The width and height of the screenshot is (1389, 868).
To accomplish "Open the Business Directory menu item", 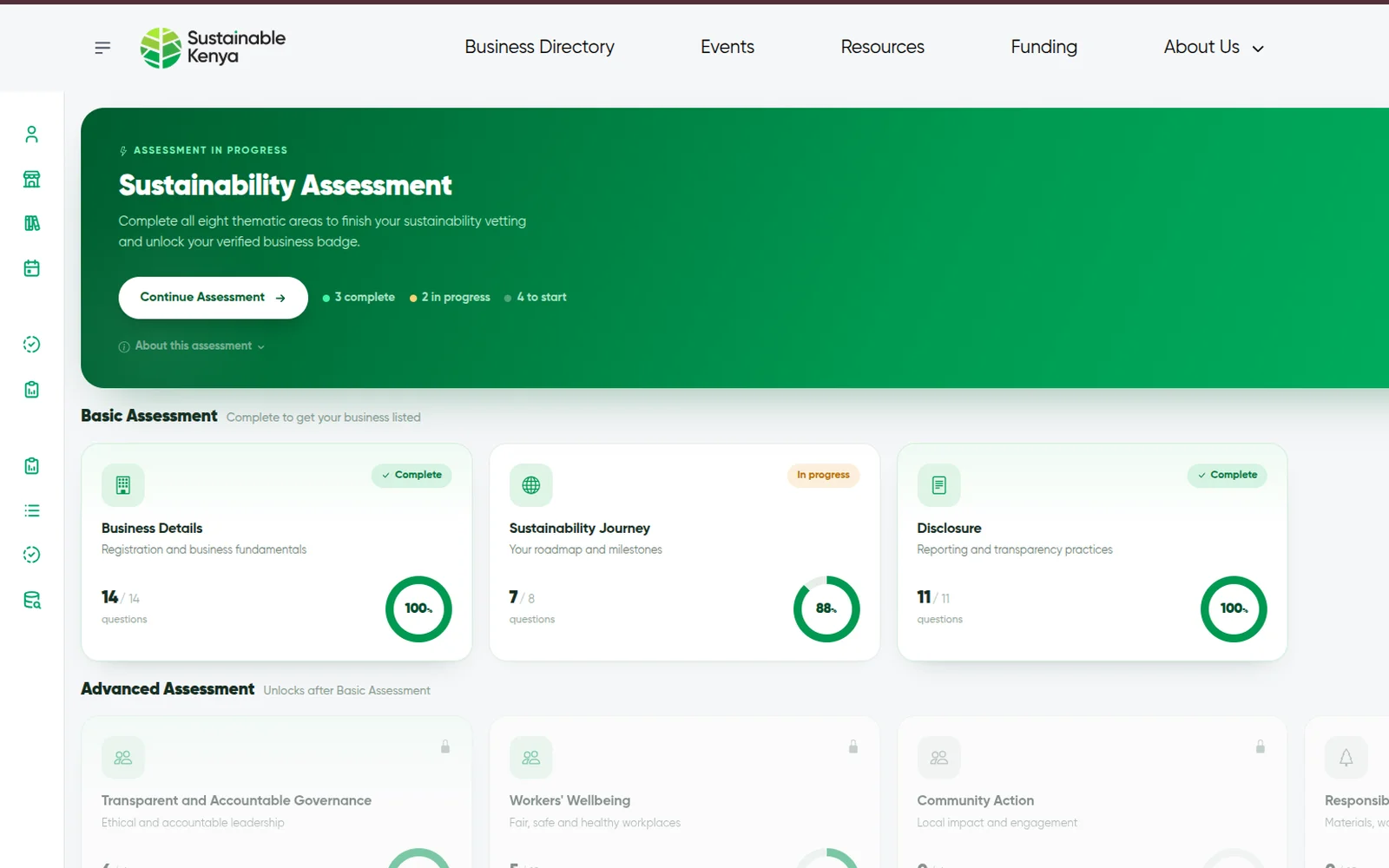I will click(539, 47).
